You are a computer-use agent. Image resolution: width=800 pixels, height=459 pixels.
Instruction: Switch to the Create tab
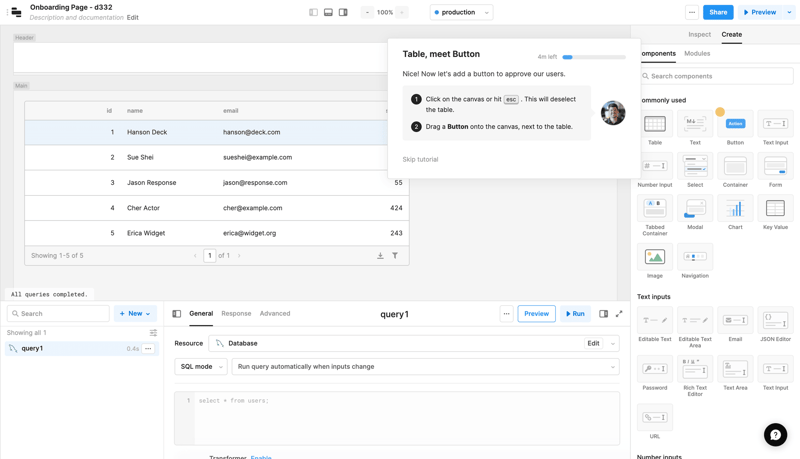pos(732,34)
